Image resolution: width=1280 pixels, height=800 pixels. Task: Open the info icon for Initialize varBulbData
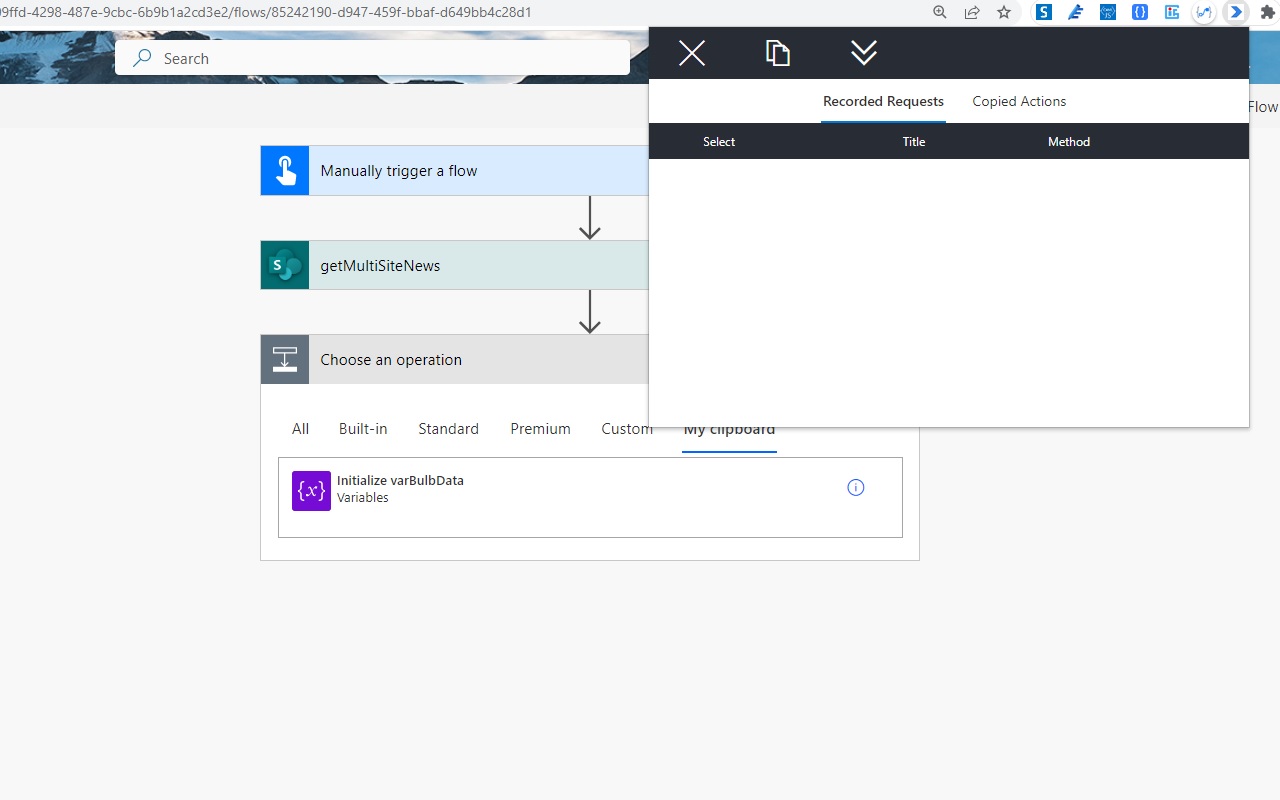pos(856,488)
